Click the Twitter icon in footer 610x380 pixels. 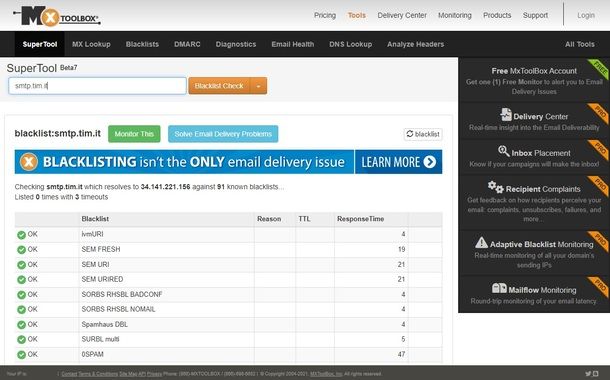pos(588,374)
